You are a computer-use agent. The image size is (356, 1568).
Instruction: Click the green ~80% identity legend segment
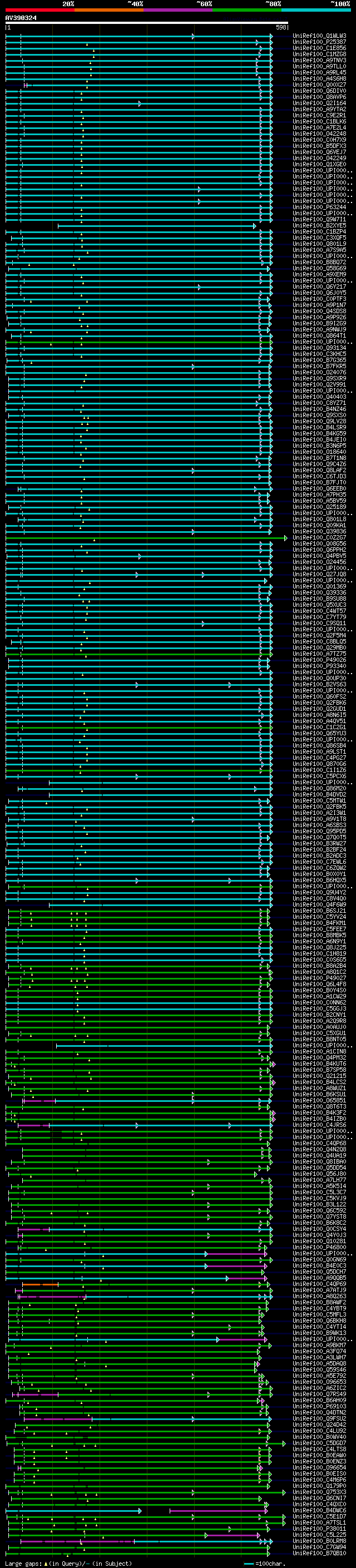pyautogui.click(x=246, y=10)
